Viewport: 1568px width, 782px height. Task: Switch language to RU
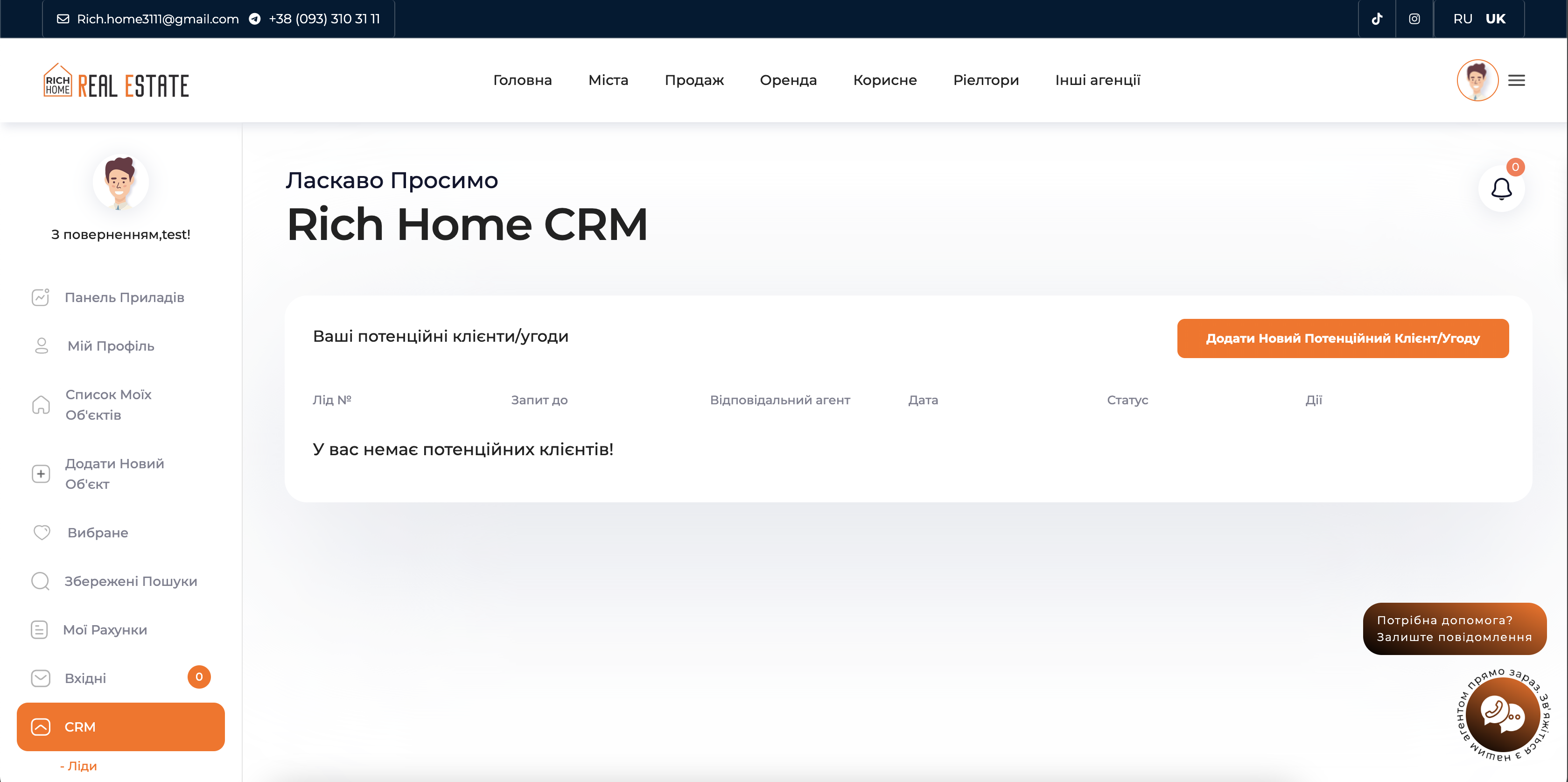coord(1462,19)
